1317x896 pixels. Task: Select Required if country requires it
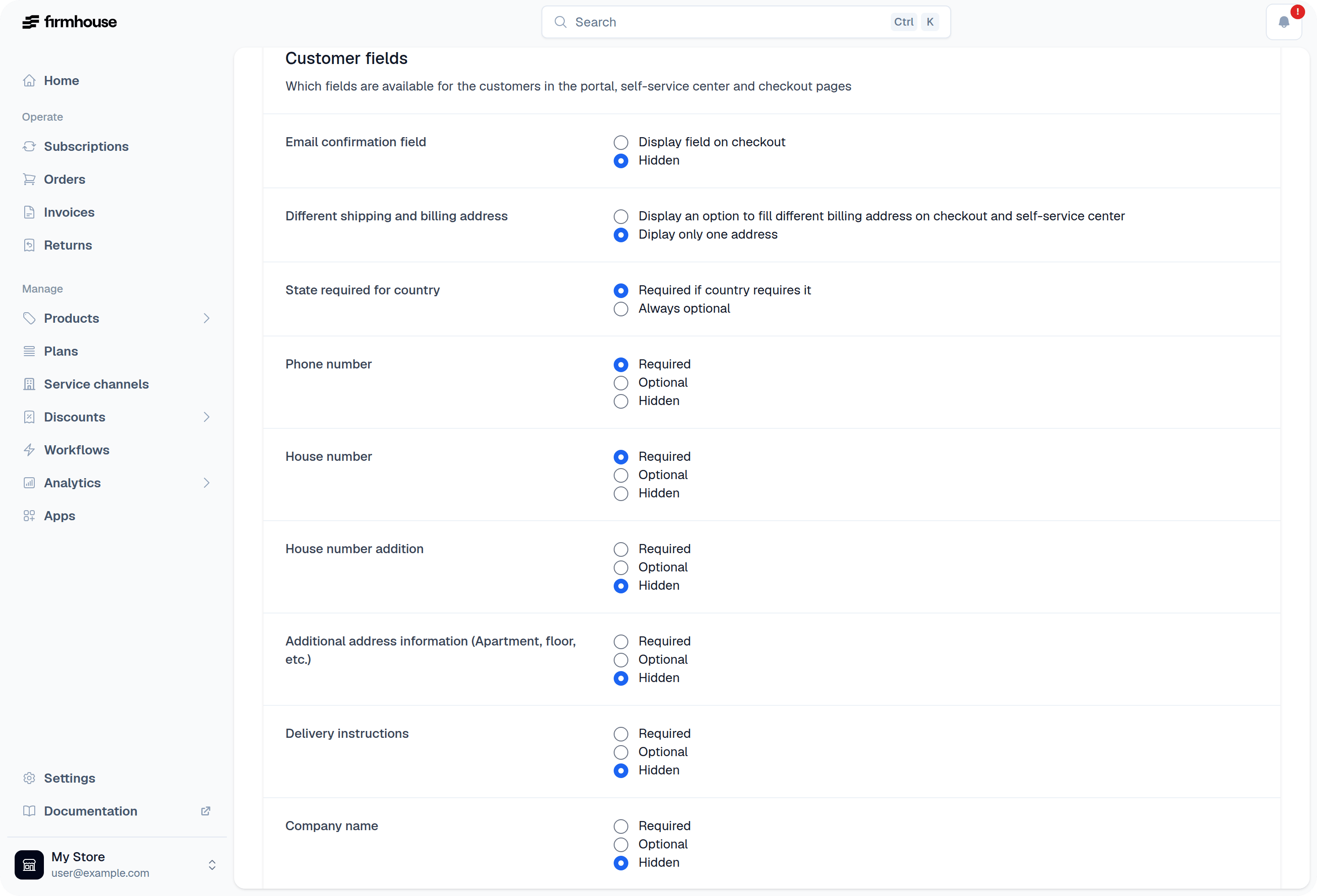[621, 291]
